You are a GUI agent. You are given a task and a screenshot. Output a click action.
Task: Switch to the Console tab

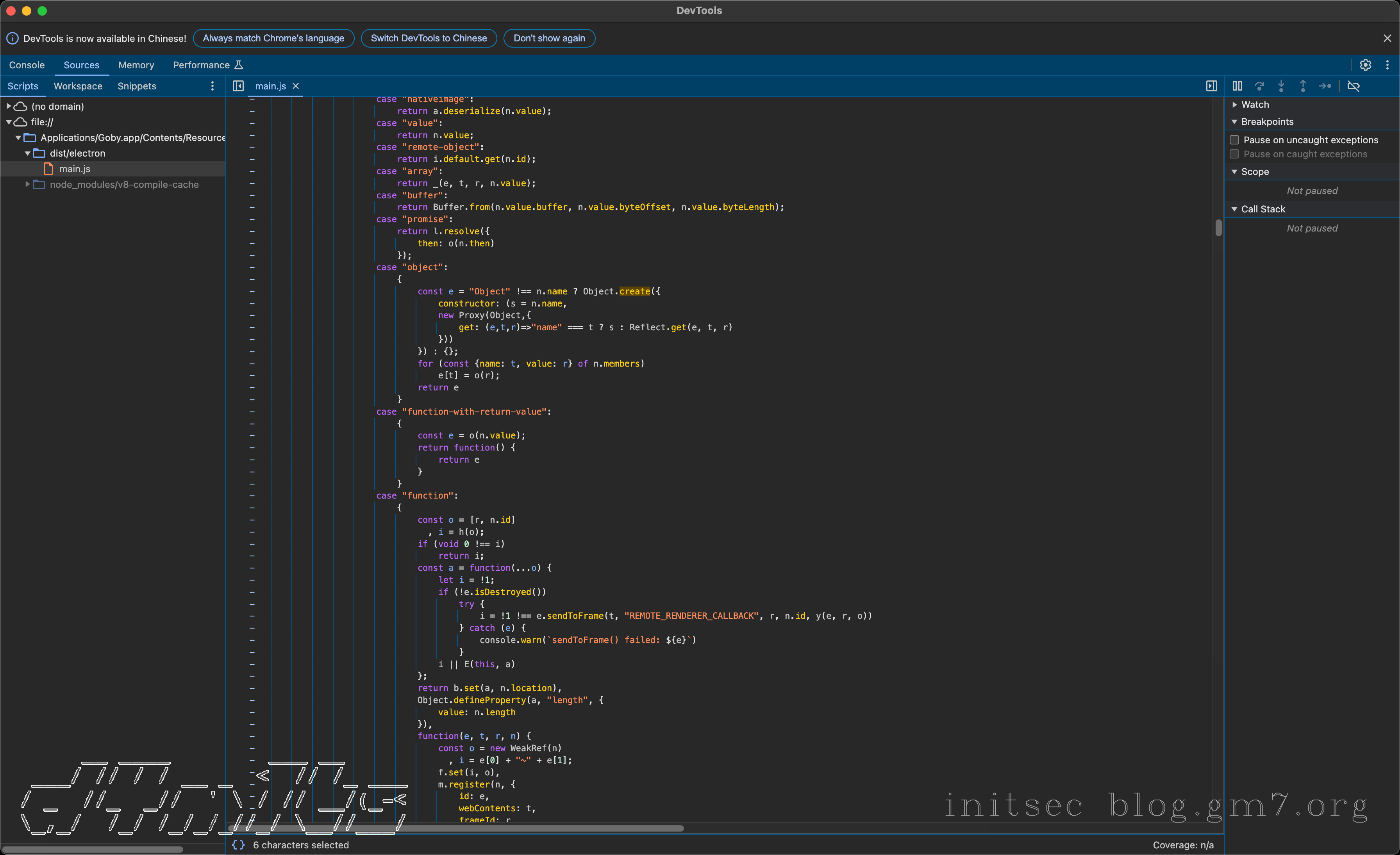coord(27,65)
